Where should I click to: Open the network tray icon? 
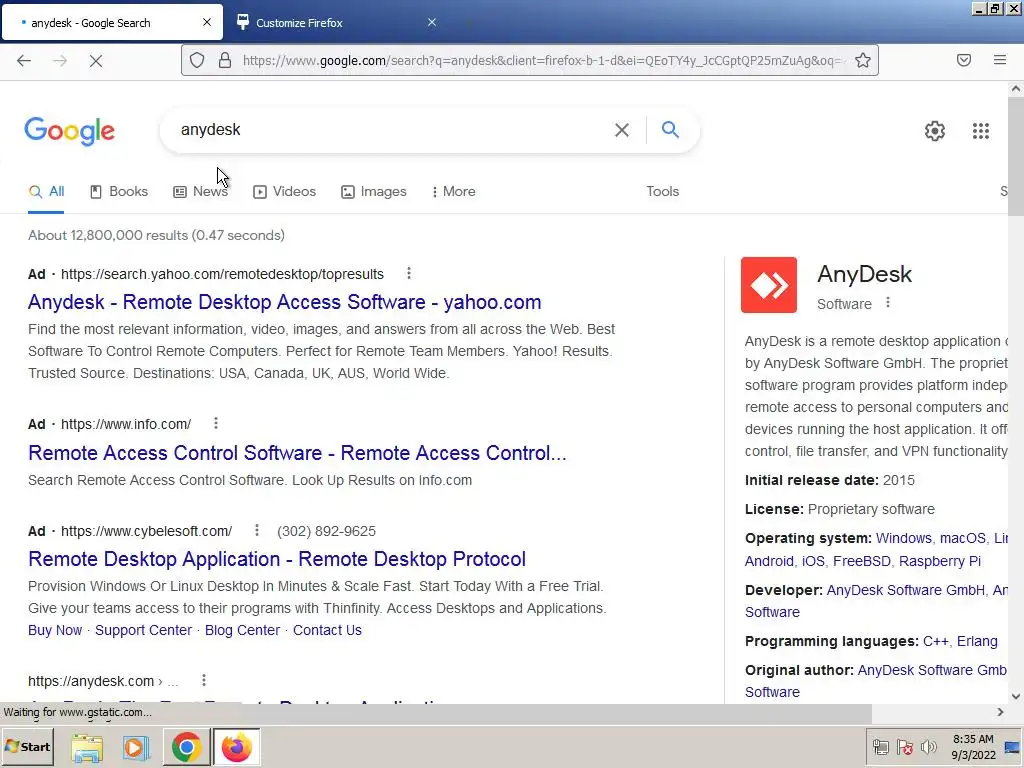(x=880, y=747)
